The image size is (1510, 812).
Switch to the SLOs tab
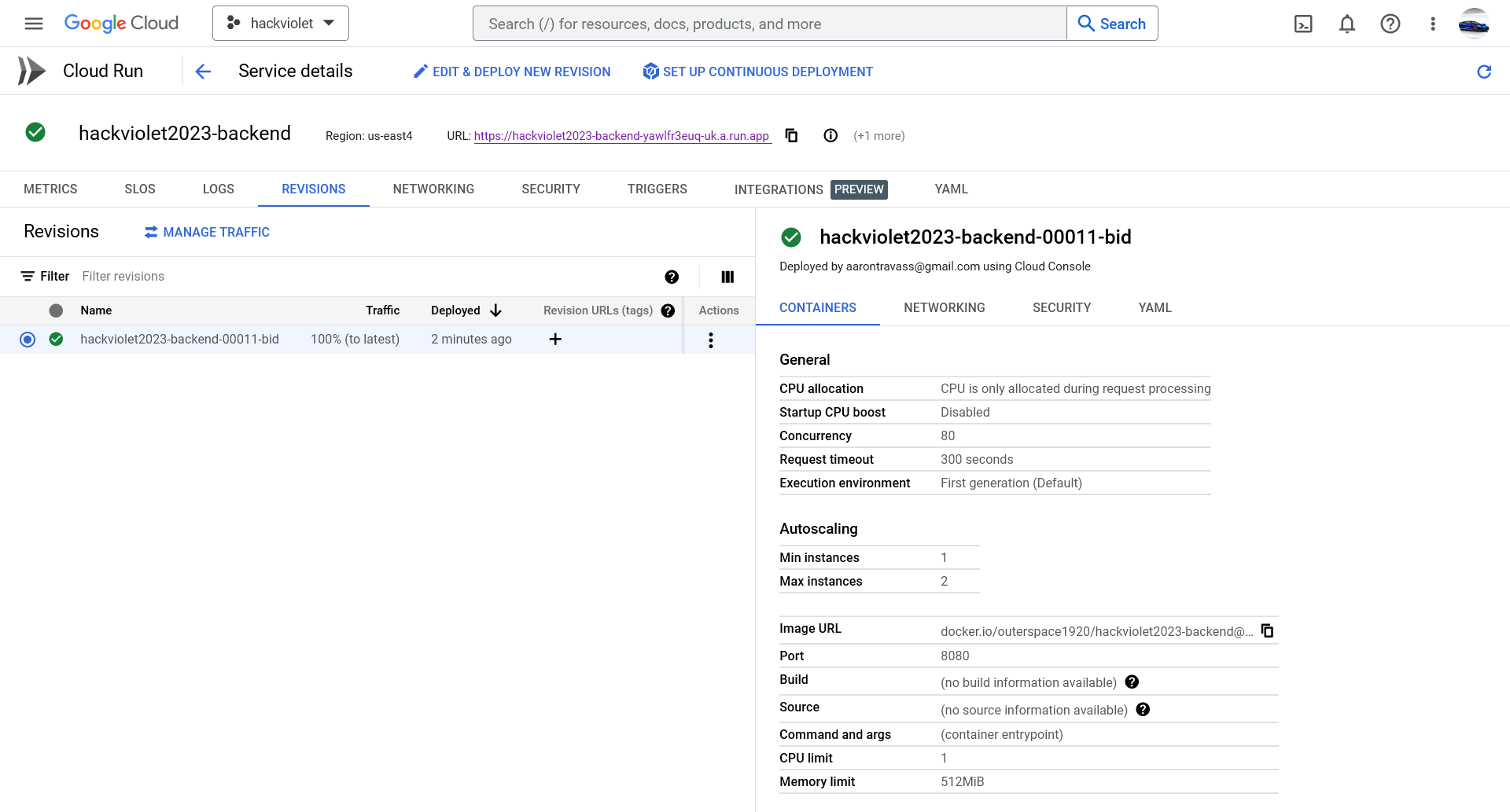(x=140, y=189)
